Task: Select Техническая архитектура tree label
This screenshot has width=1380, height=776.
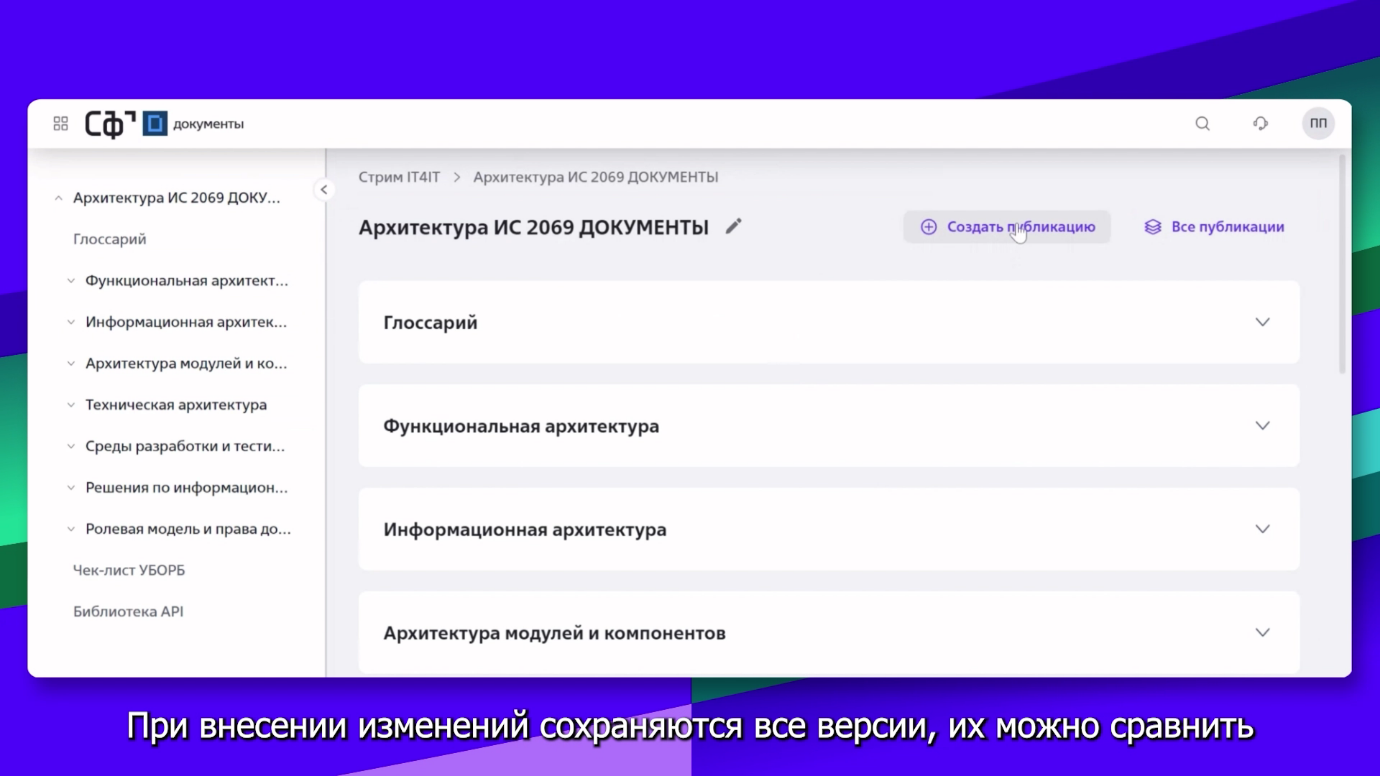Action: pyautogui.click(x=176, y=405)
